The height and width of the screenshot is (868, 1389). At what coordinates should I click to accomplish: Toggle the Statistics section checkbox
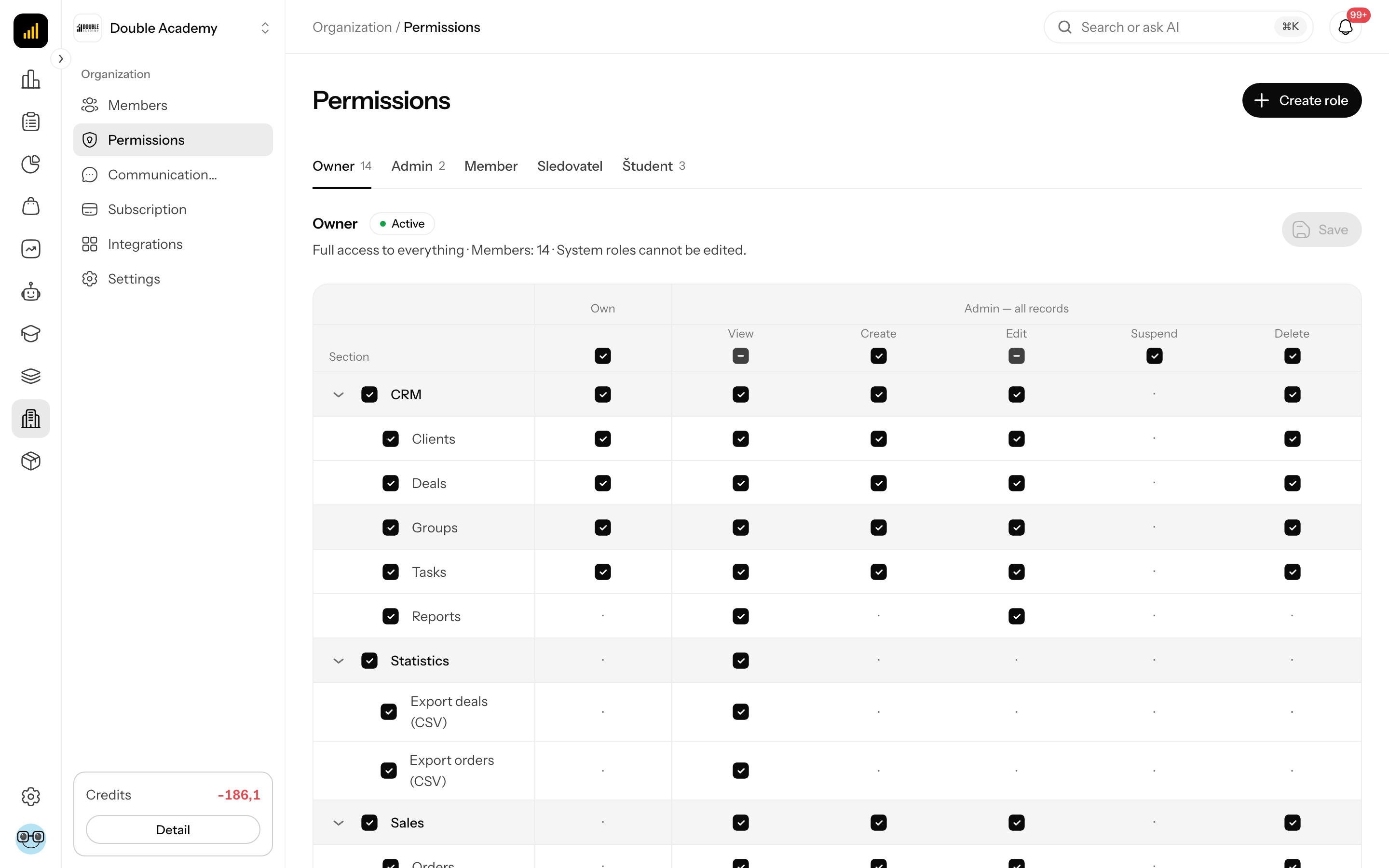pos(369,661)
